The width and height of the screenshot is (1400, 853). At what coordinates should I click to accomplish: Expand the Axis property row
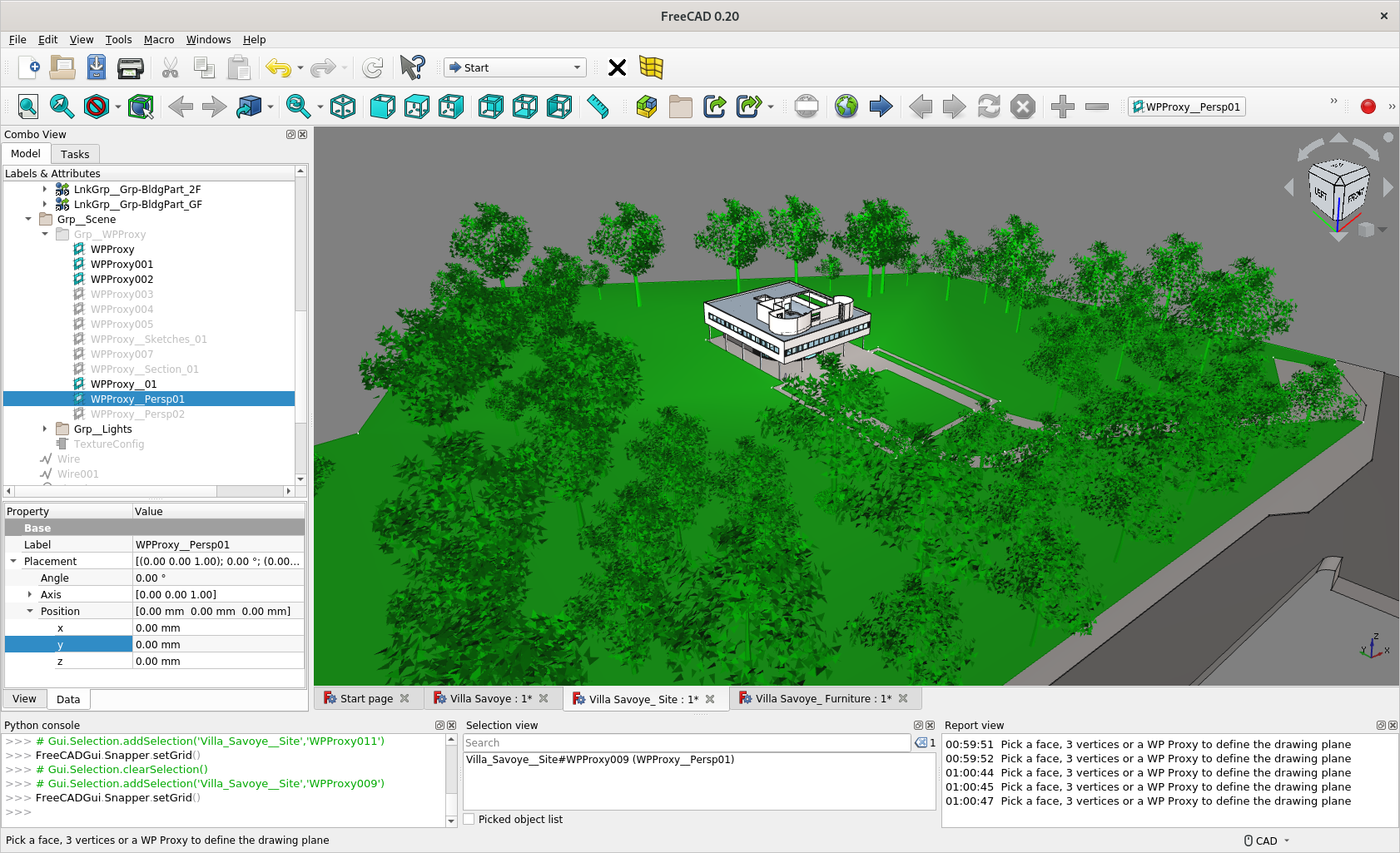[30, 594]
